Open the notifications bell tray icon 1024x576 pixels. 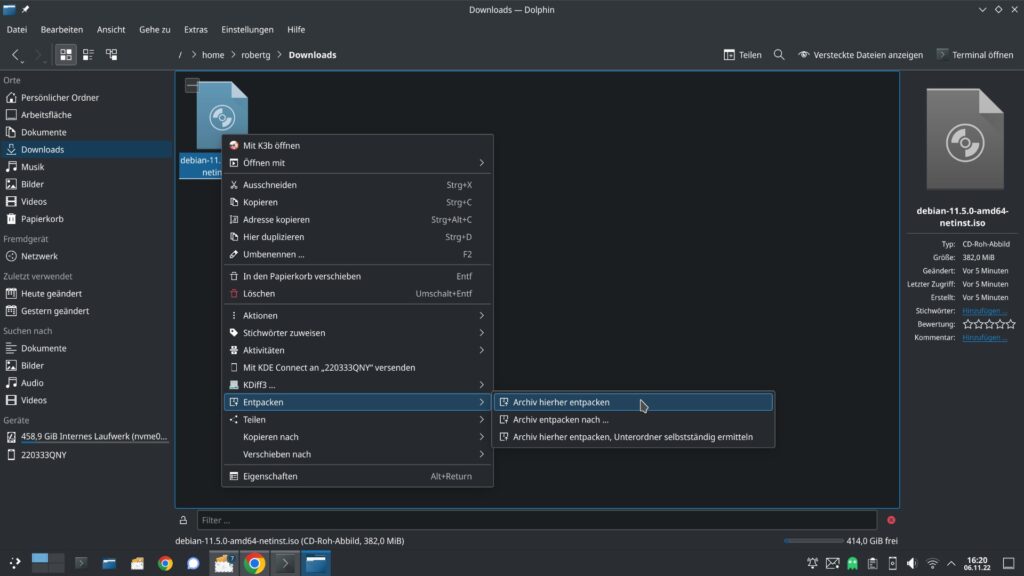point(812,563)
